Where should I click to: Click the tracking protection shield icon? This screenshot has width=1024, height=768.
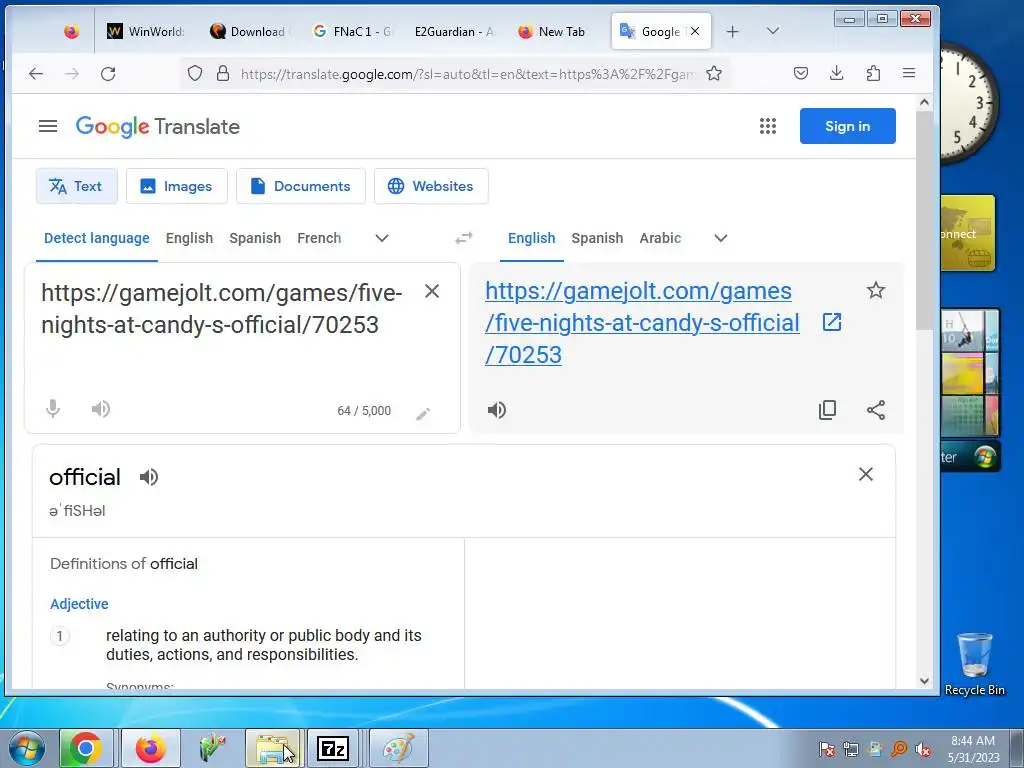tap(195, 73)
